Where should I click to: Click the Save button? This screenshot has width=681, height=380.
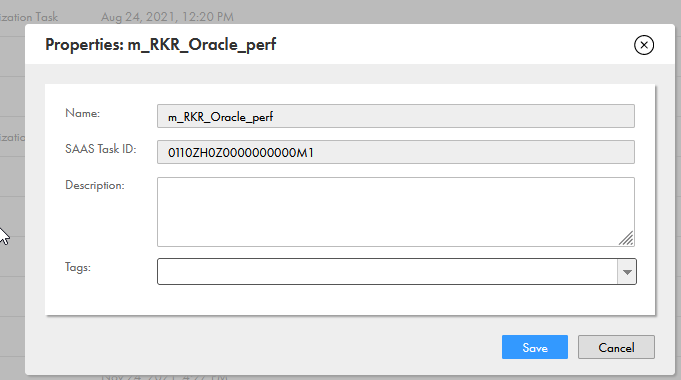[535, 347]
